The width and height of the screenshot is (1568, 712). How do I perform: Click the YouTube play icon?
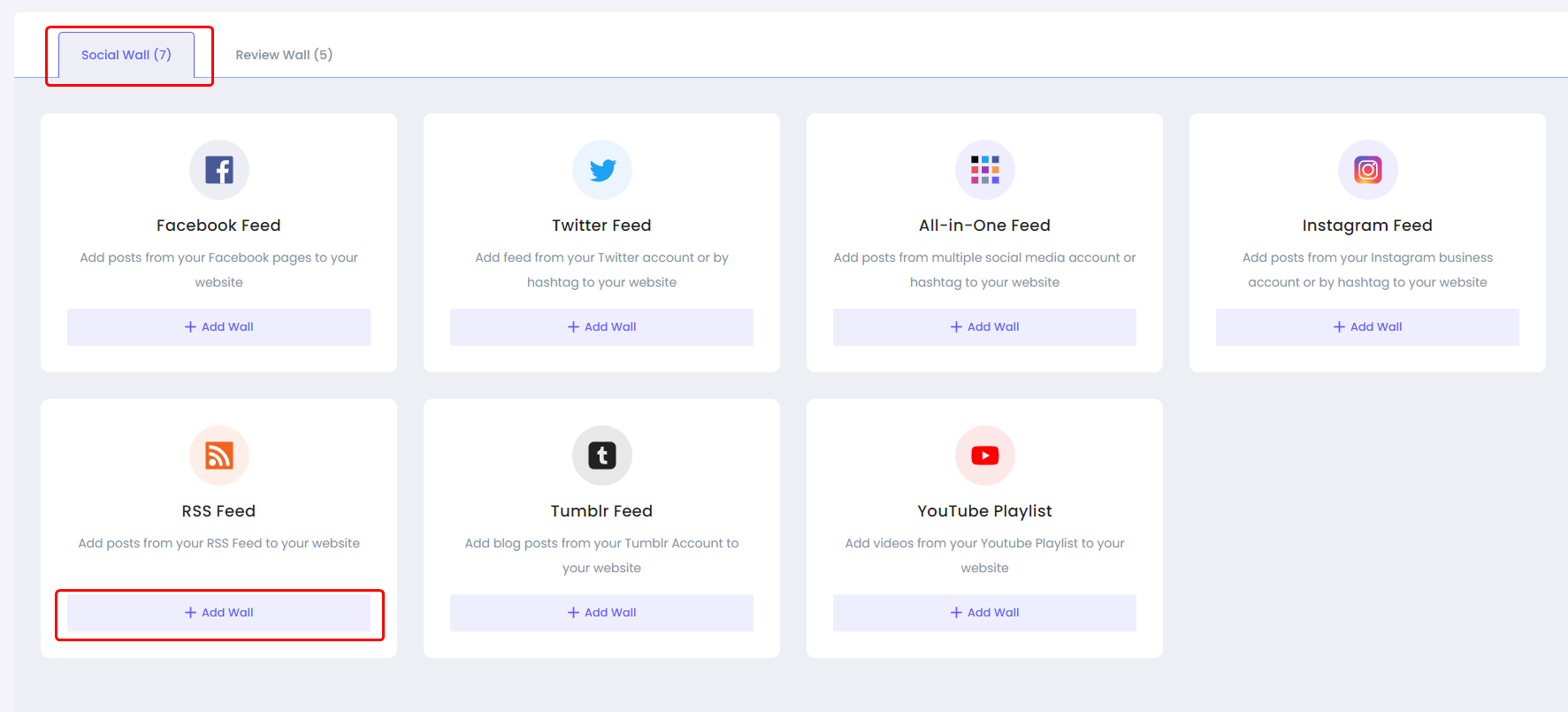pyautogui.click(x=985, y=456)
